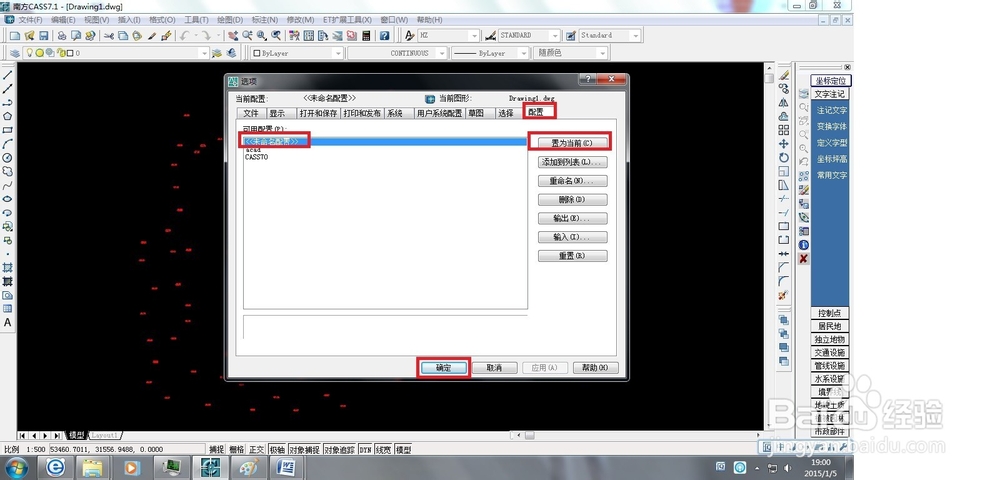Open the Standard table style dropdown
Viewport: 1000px width, 480px height.
click(x=609, y=36)
